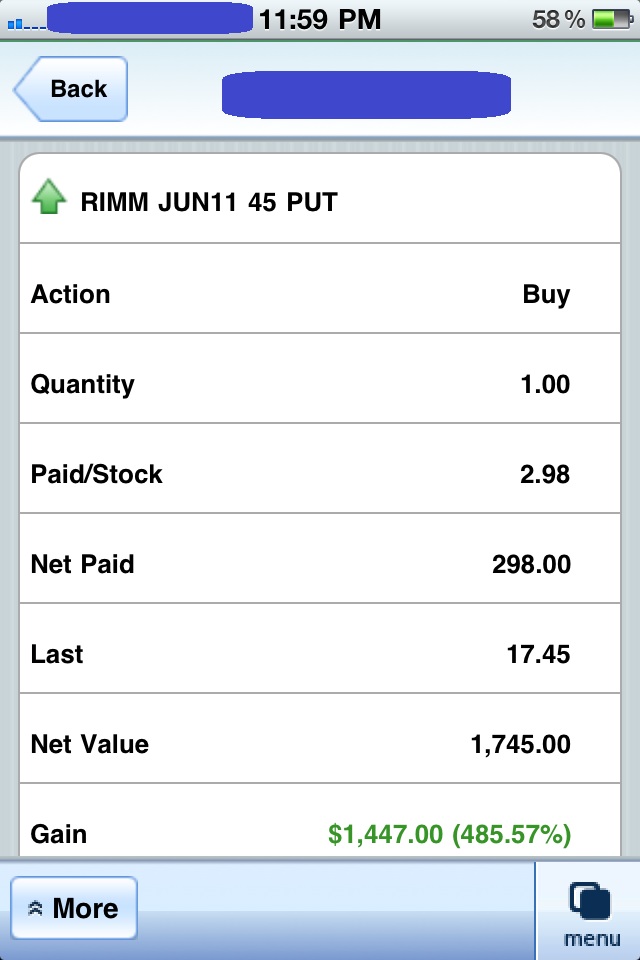Viewport: 640px width, 960px height.
Task: Tap the 2.98 paid price value
Action: [x=545, y=474]
